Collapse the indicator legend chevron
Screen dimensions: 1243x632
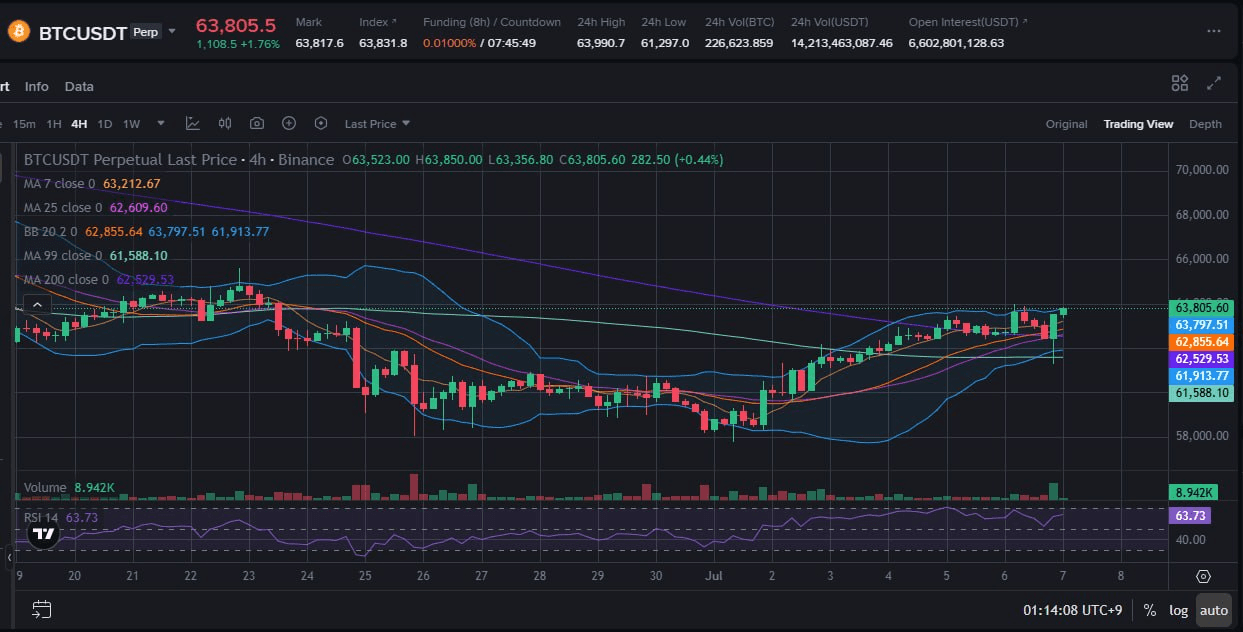pos(36,305)
